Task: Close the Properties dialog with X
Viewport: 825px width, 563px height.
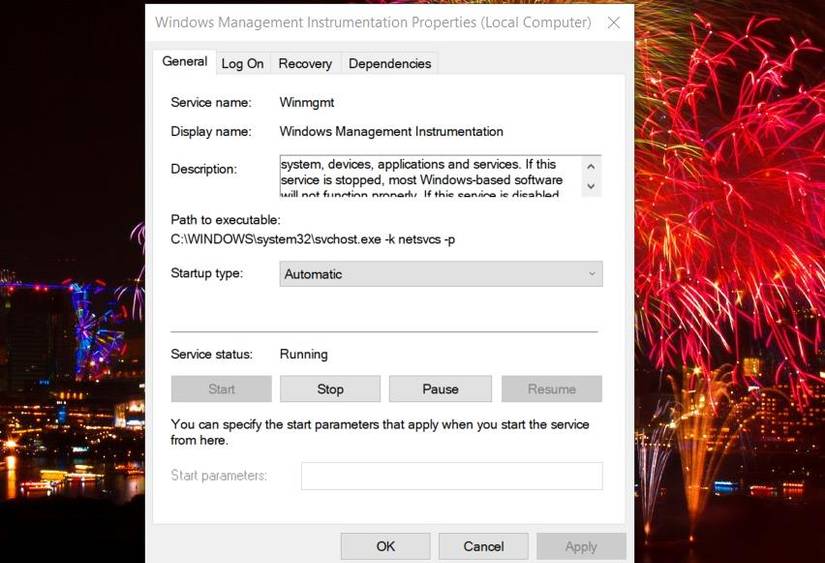Action: coord(613,23)
